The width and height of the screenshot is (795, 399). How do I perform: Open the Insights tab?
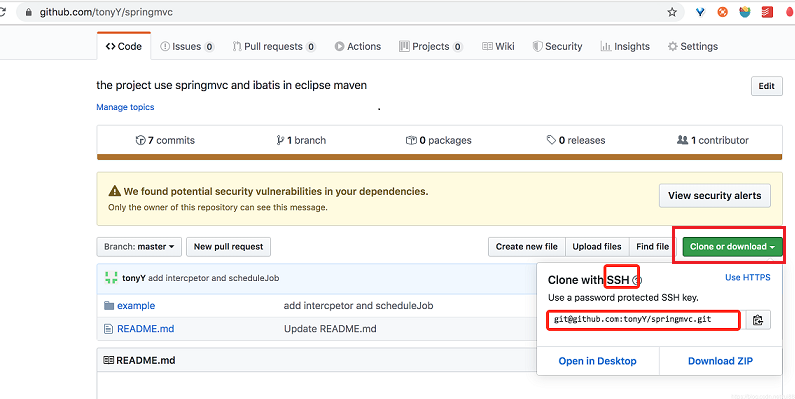tap(625, 46)
